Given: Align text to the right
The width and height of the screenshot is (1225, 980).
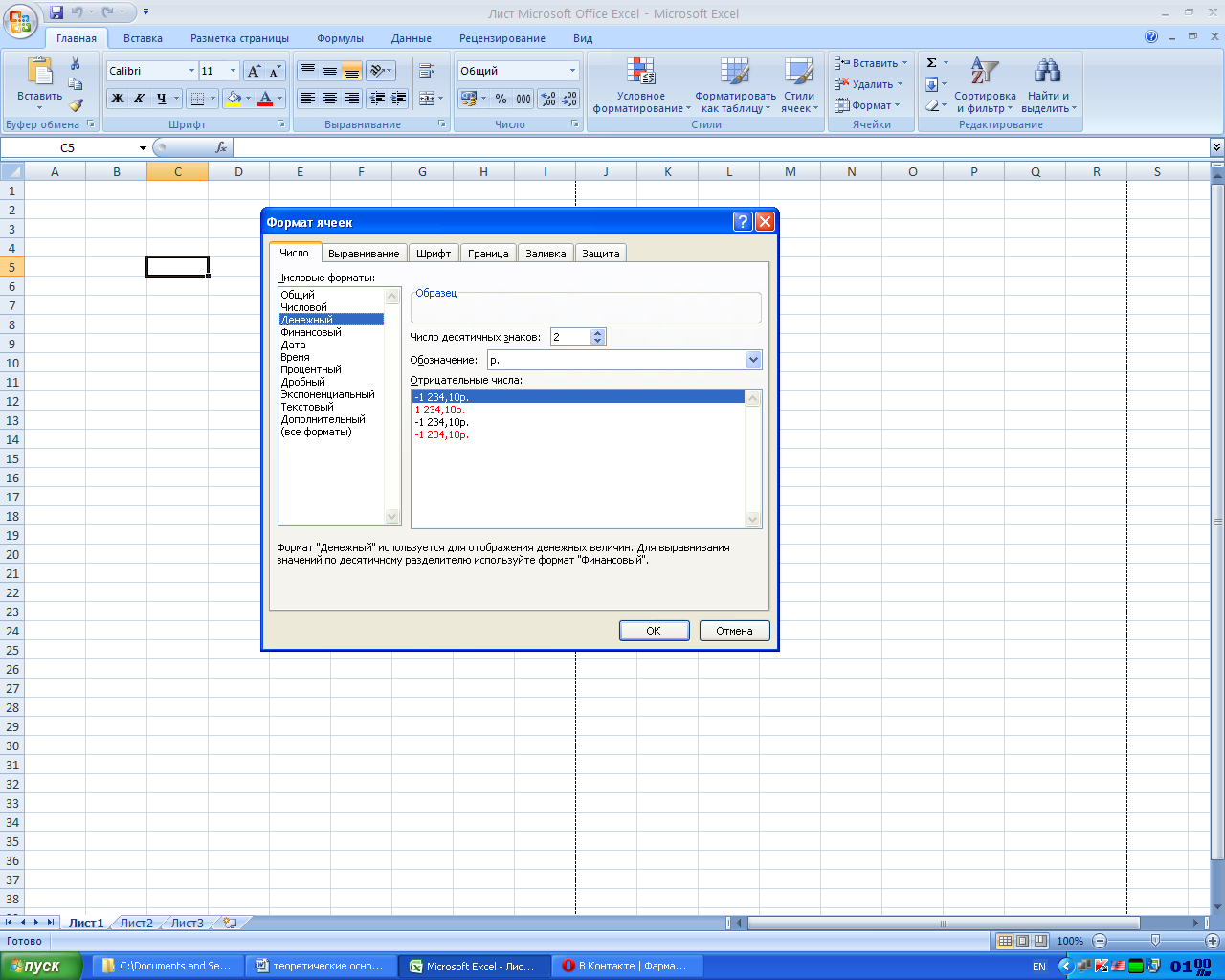Looking at the screenshot, I should pos(352,98).
